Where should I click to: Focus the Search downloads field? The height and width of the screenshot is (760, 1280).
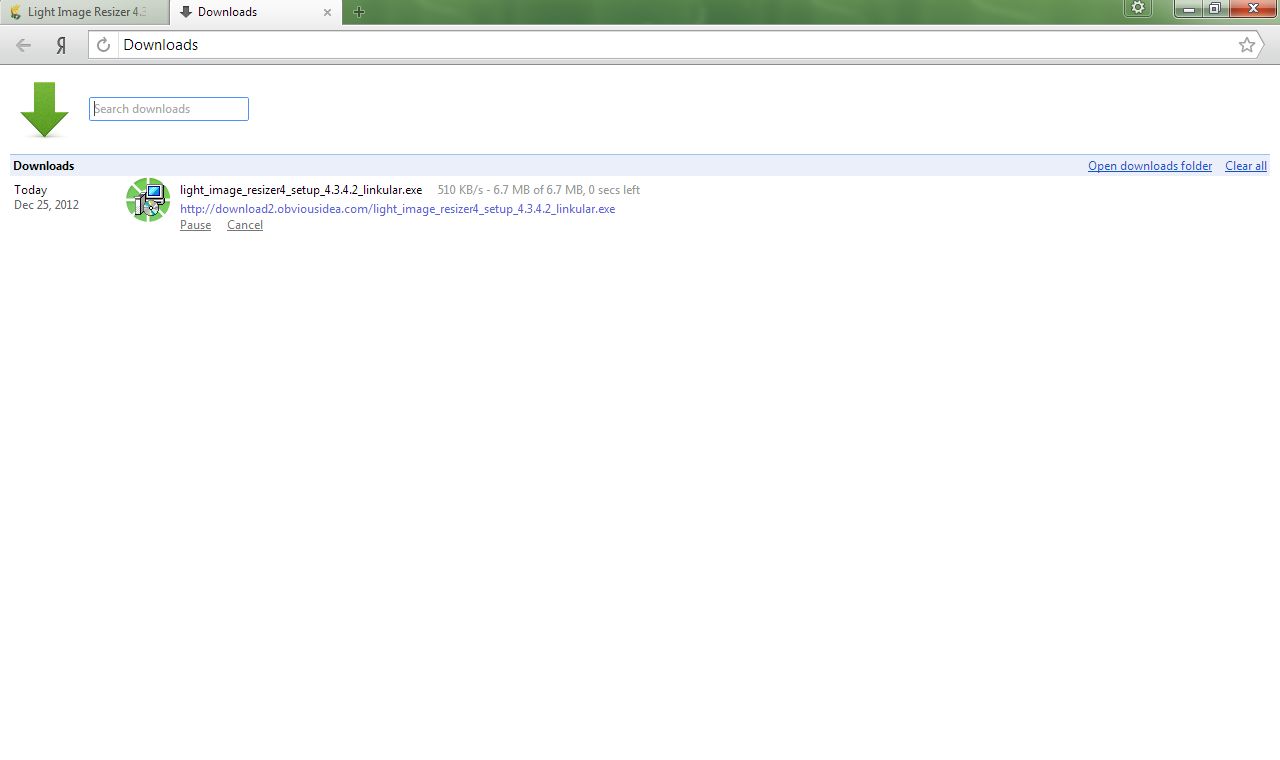[x=169, y=109]
